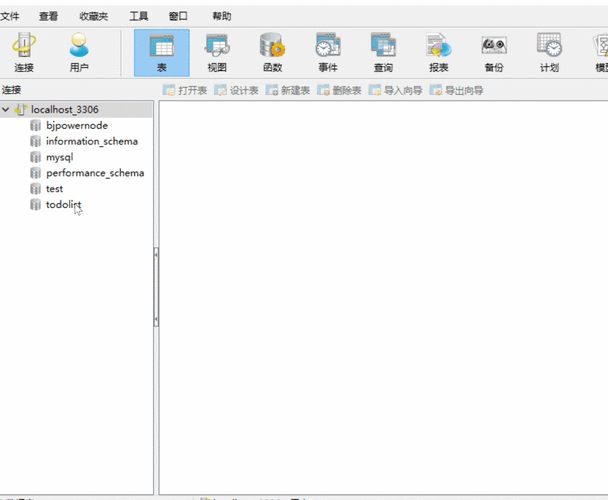
Task: Open the Favorites (收藏夹) menu
Action: tap(95, 16)
